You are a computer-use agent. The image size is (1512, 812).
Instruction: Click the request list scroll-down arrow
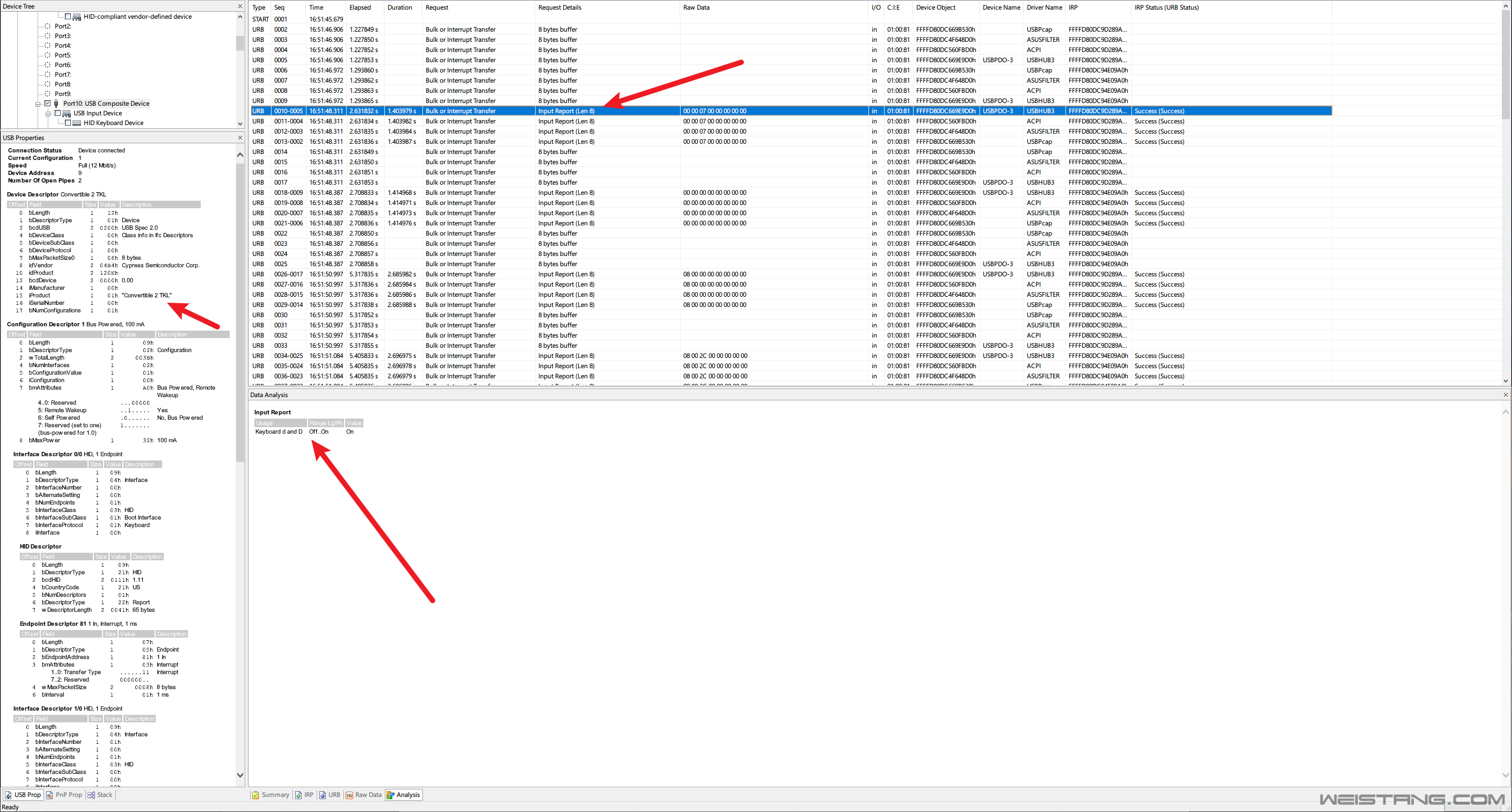1506,381
